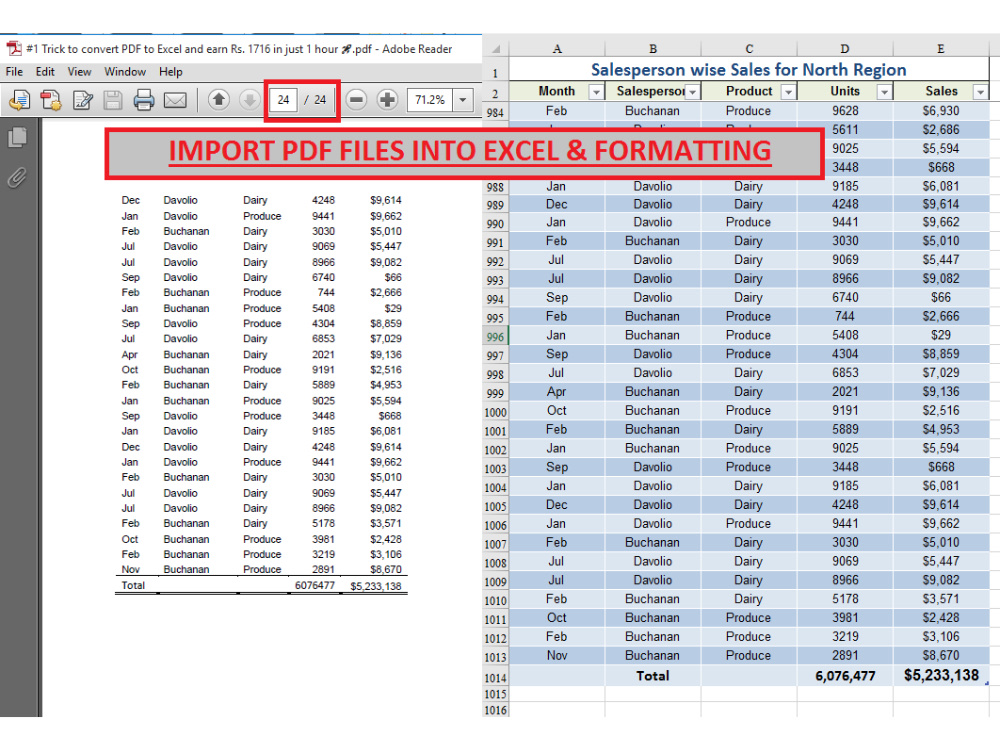Viewport: 1000px width, 750px height.
Task: Open the Window menu
Action: [125, 71]
